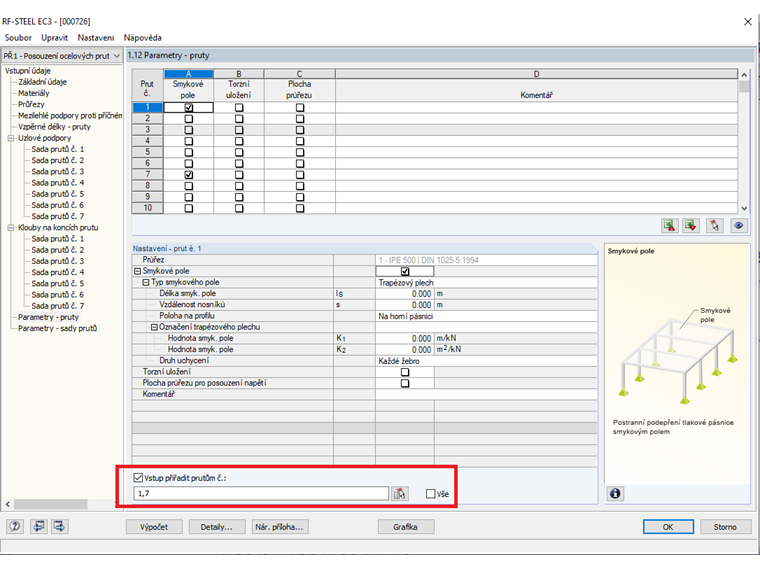Collapse Smykové pole settings group

pyautogui.click(x=137, y=271)
